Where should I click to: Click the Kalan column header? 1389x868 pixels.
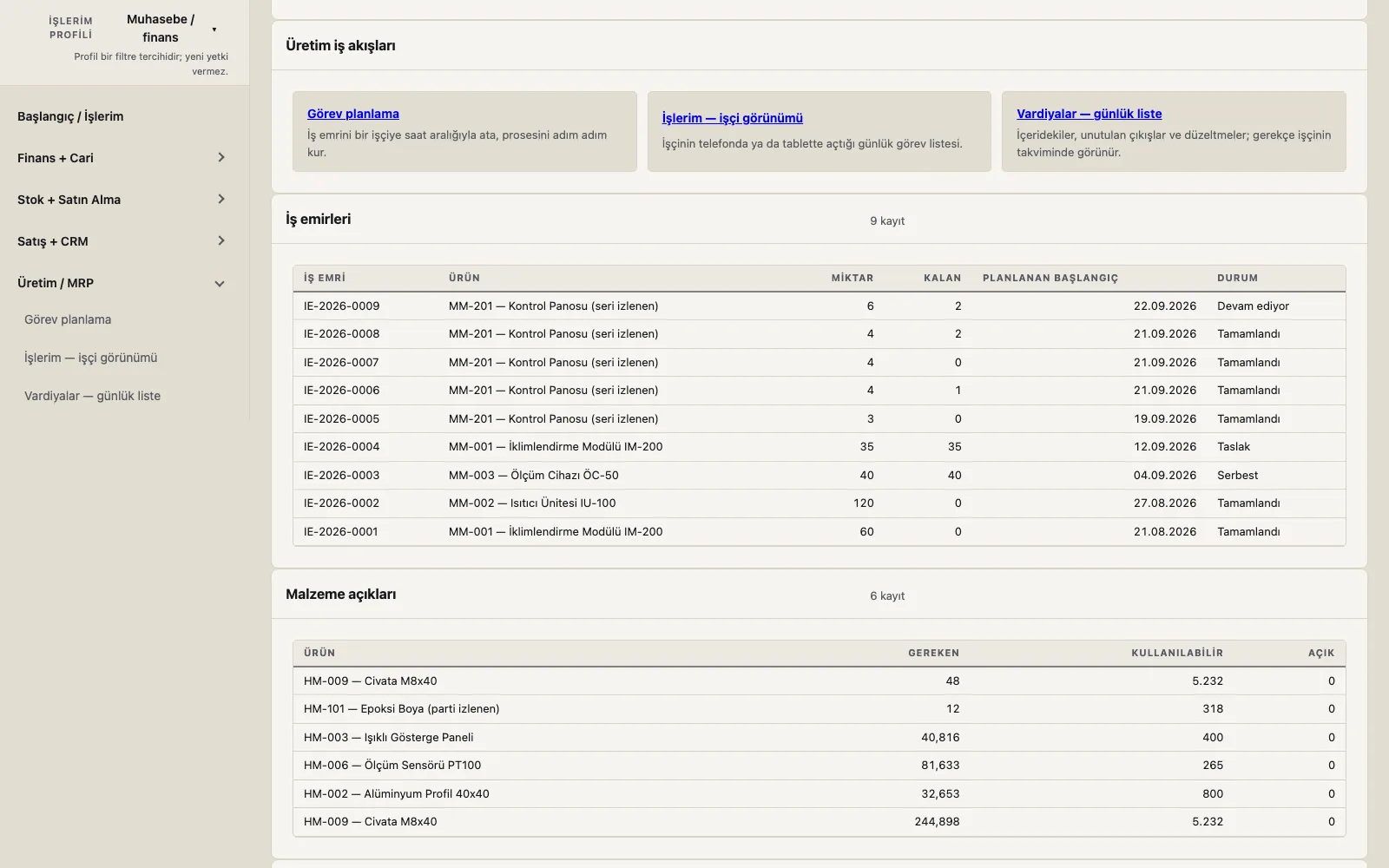point(942,278)
